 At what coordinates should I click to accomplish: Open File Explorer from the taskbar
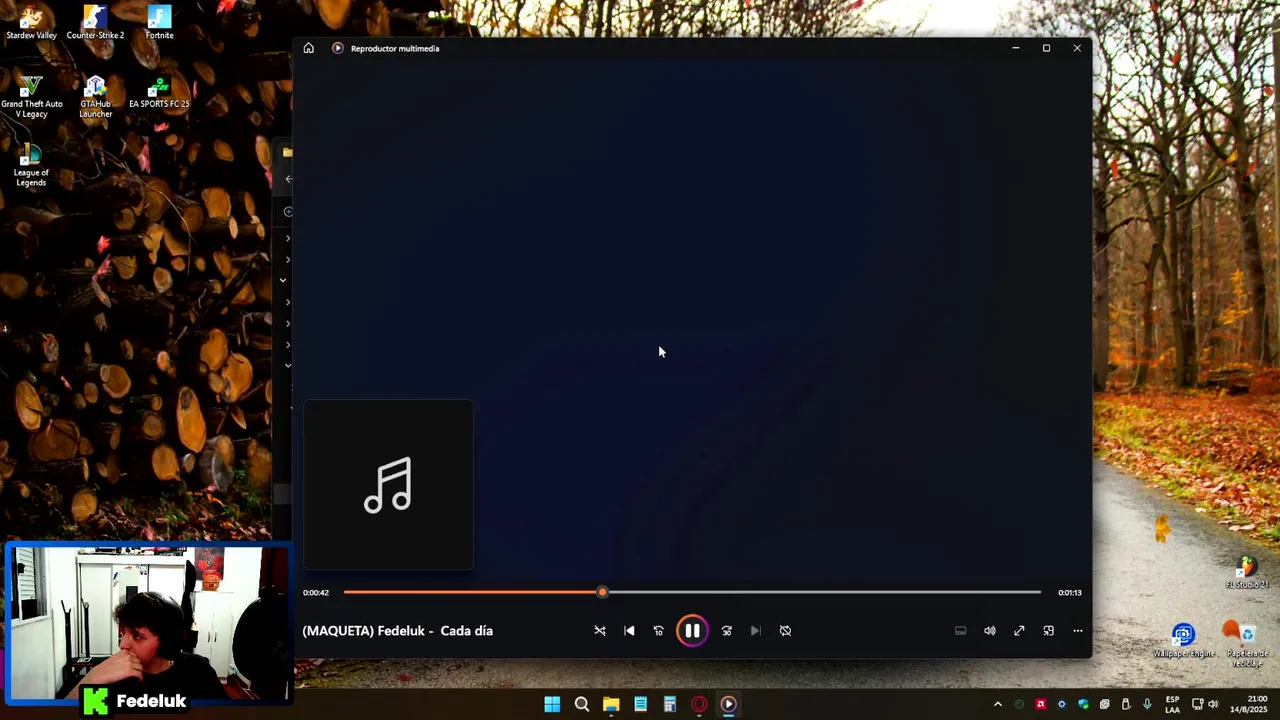[x=611, y=704]
